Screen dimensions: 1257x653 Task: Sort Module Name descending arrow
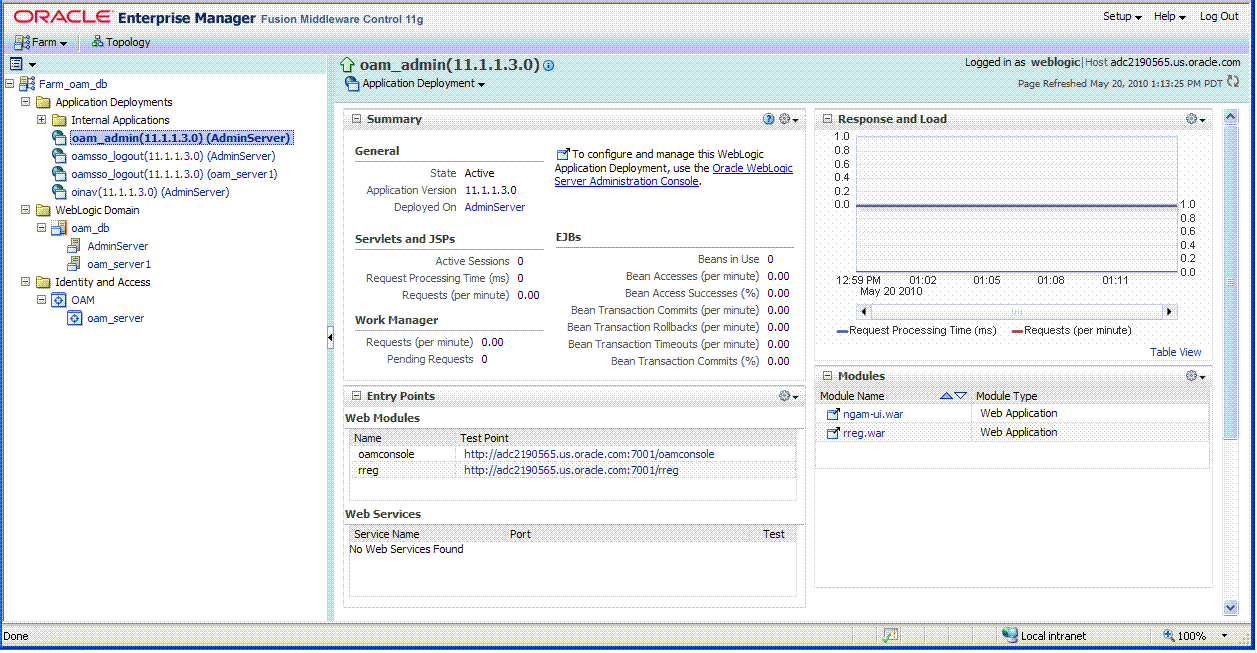click(961, 397)
